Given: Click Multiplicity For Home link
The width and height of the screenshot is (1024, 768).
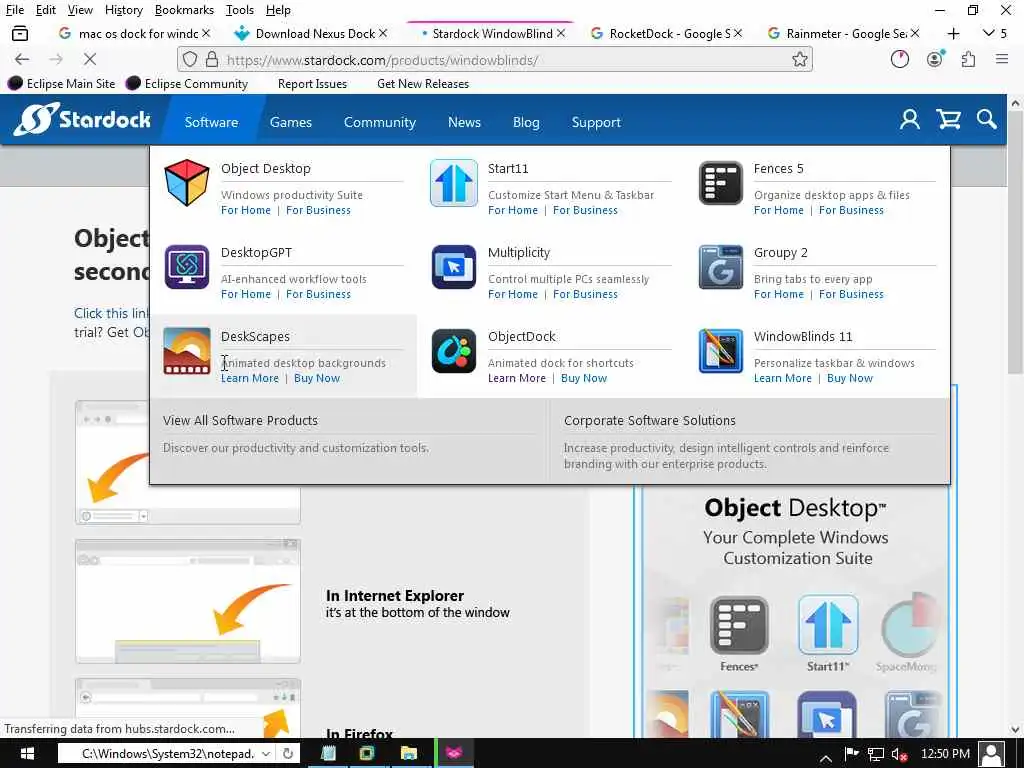Looking at the screenshot, I should point(513,295).
